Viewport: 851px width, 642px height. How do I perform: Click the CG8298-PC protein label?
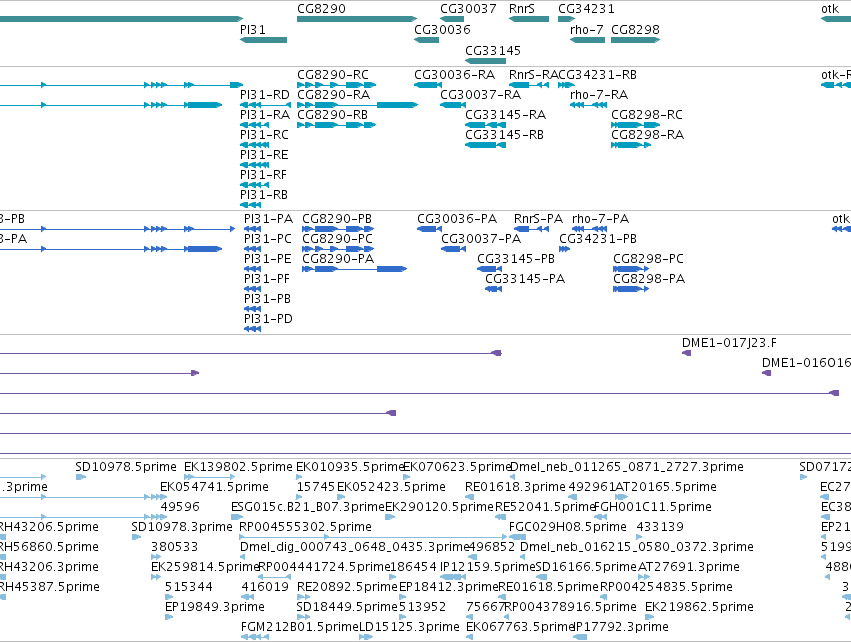tap(649, 259)
